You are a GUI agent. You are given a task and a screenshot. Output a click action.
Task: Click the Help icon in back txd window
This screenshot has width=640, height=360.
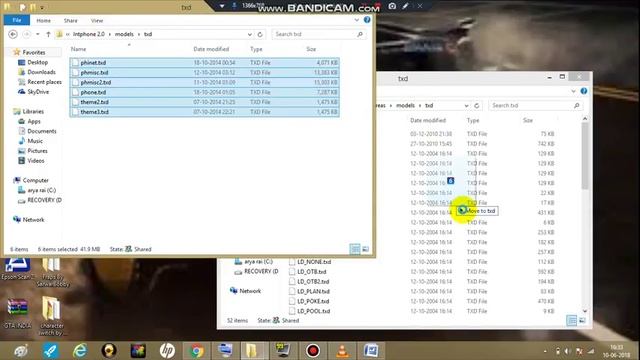pyautogui.click(x=584, y=91)
